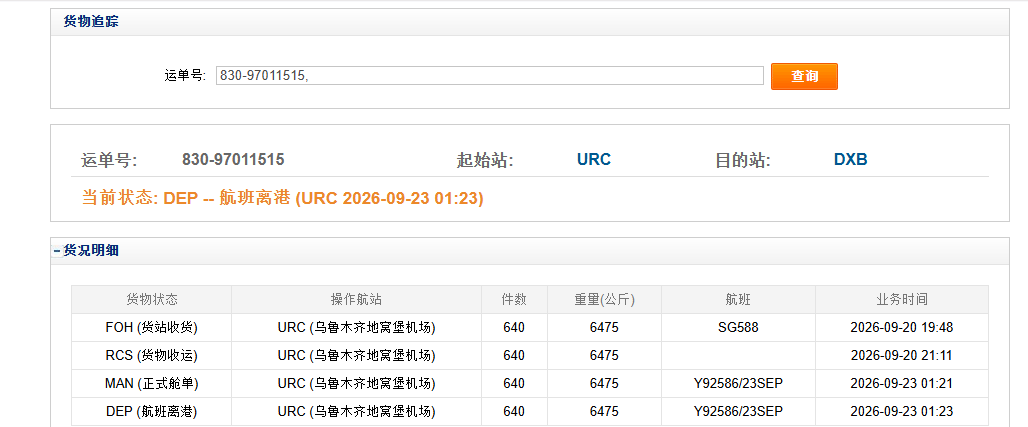Click the orange 查询 search button
The image size is (1028, 427).
click(804, 76)
